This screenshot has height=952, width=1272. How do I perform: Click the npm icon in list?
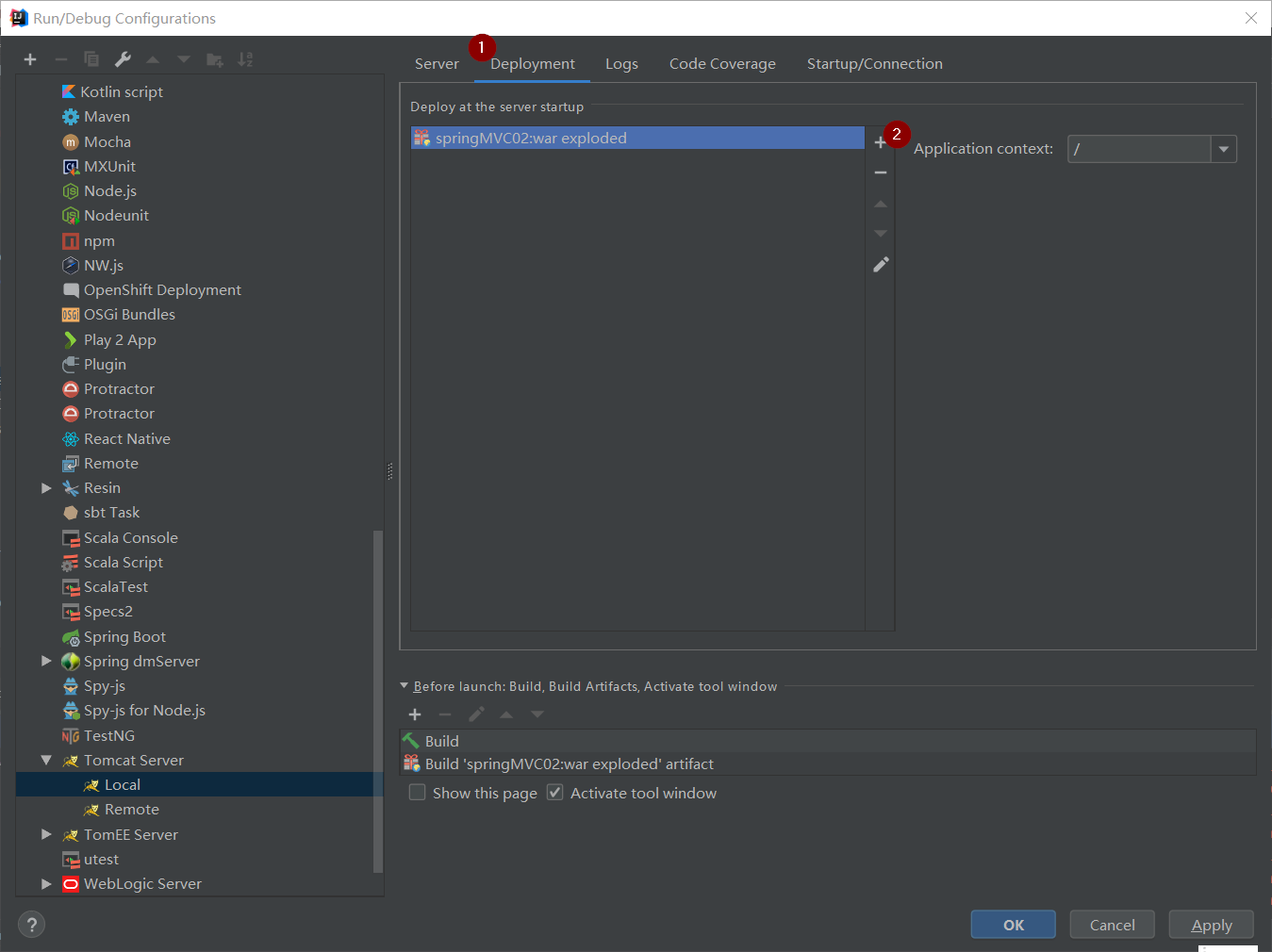71,241
